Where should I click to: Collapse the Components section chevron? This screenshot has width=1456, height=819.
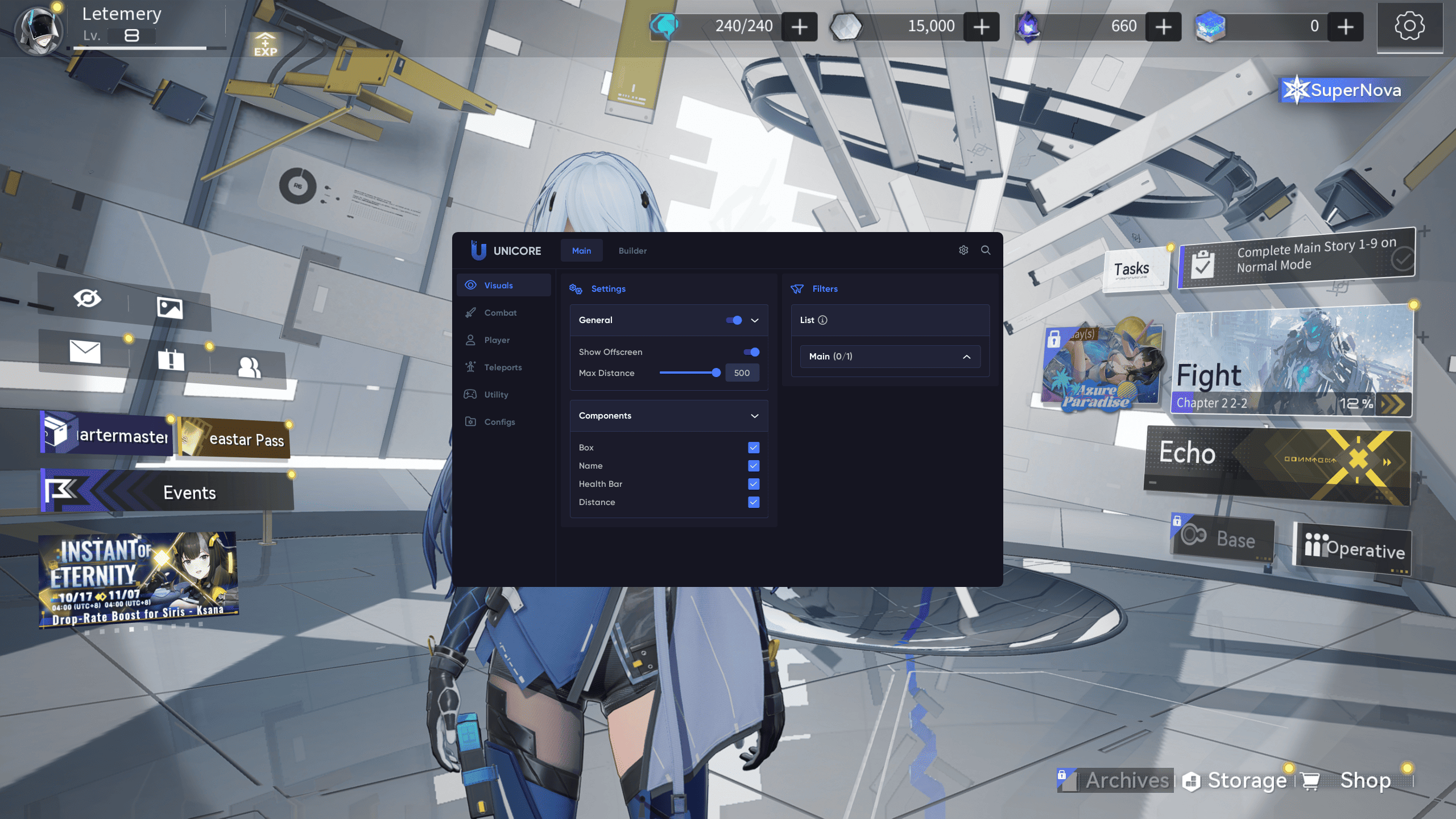[755, 416]
